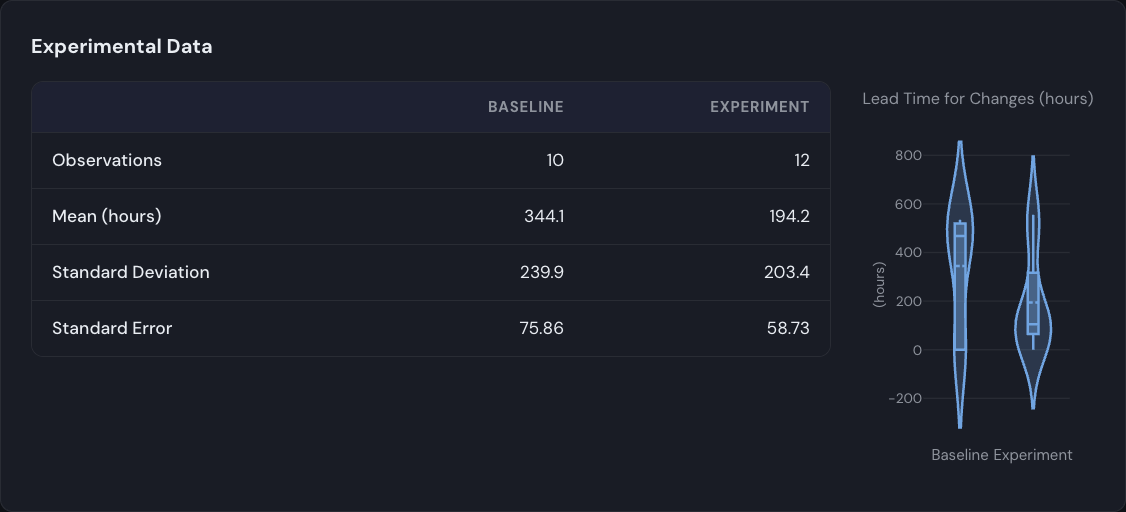Click the Lead Time for Changes chart title

tap(978, 98)
